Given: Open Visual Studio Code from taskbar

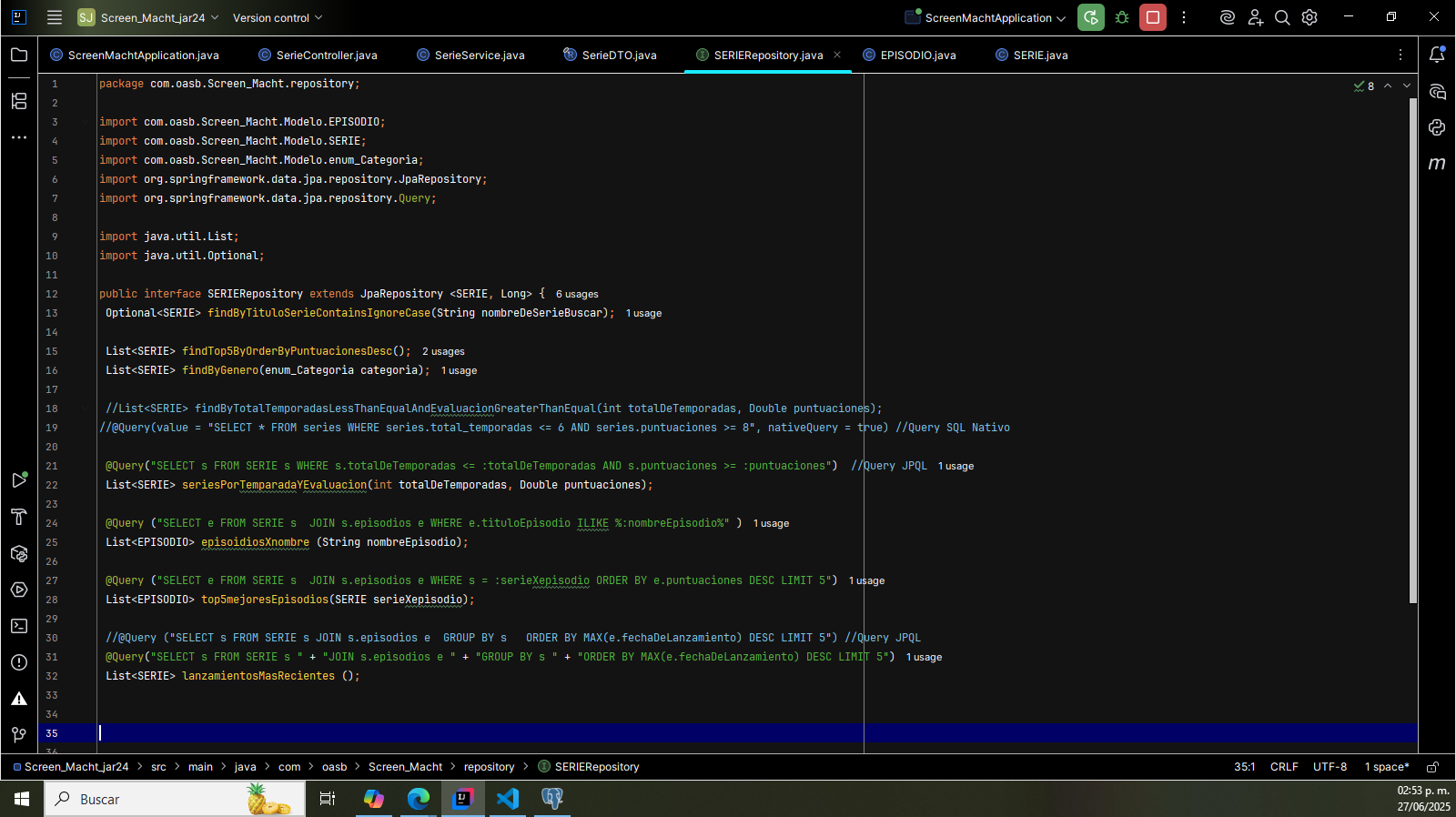Looking at the screenshot, I should pyautogui.click(x=508, y=799).
